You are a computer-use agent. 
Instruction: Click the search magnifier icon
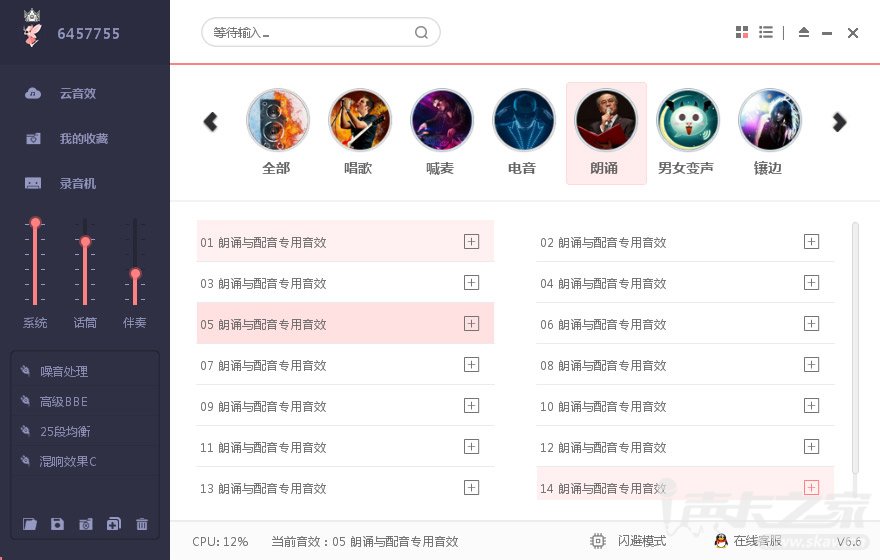(x=421, y=33)
